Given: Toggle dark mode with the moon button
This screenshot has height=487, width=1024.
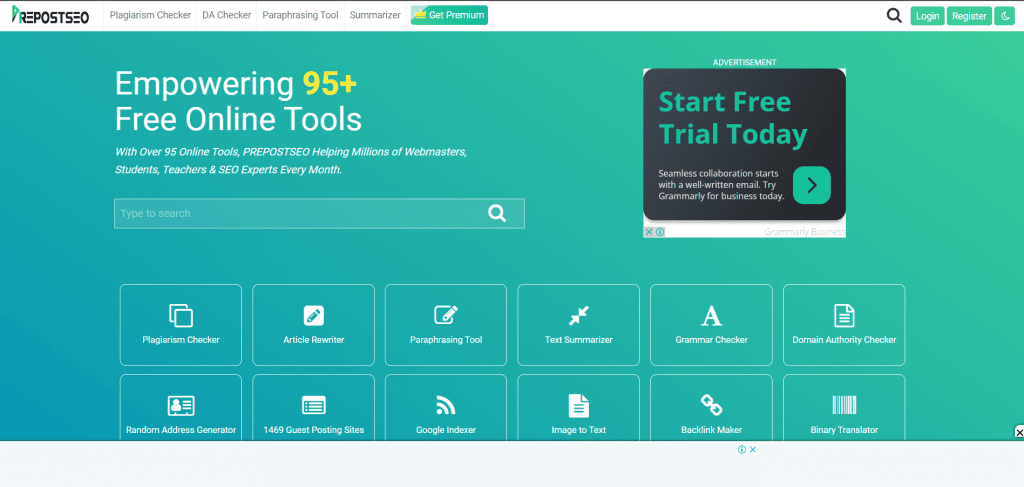Looking at the screenshot, I should tap(1004, 16).
